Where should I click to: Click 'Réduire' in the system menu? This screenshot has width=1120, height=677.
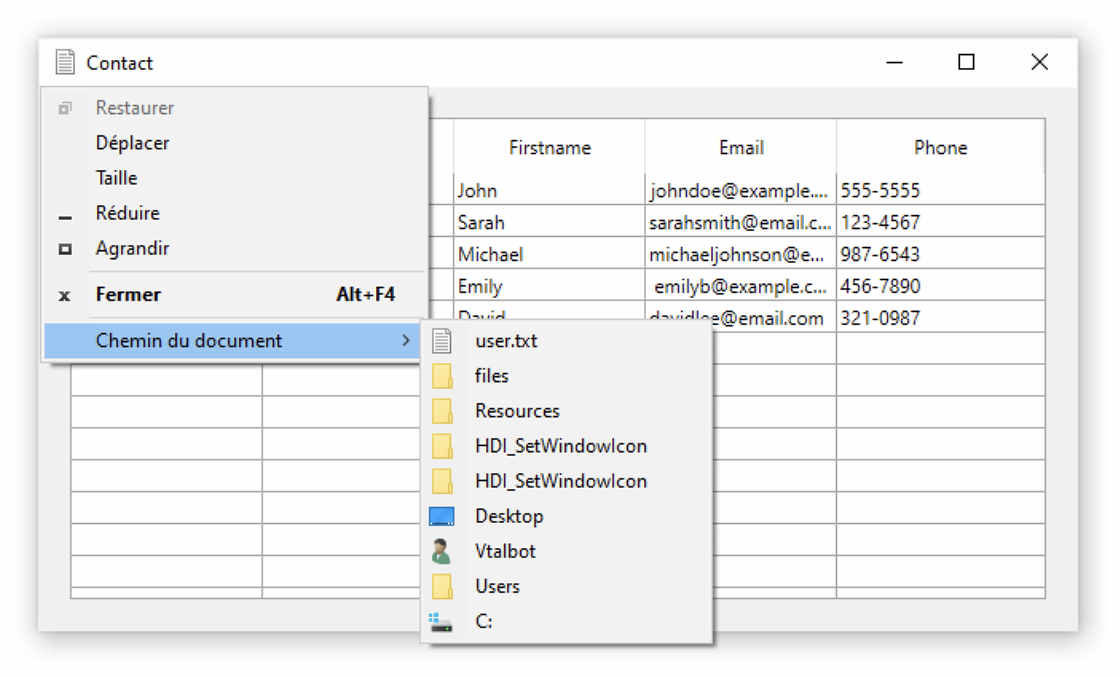click(x=128, y=213)
